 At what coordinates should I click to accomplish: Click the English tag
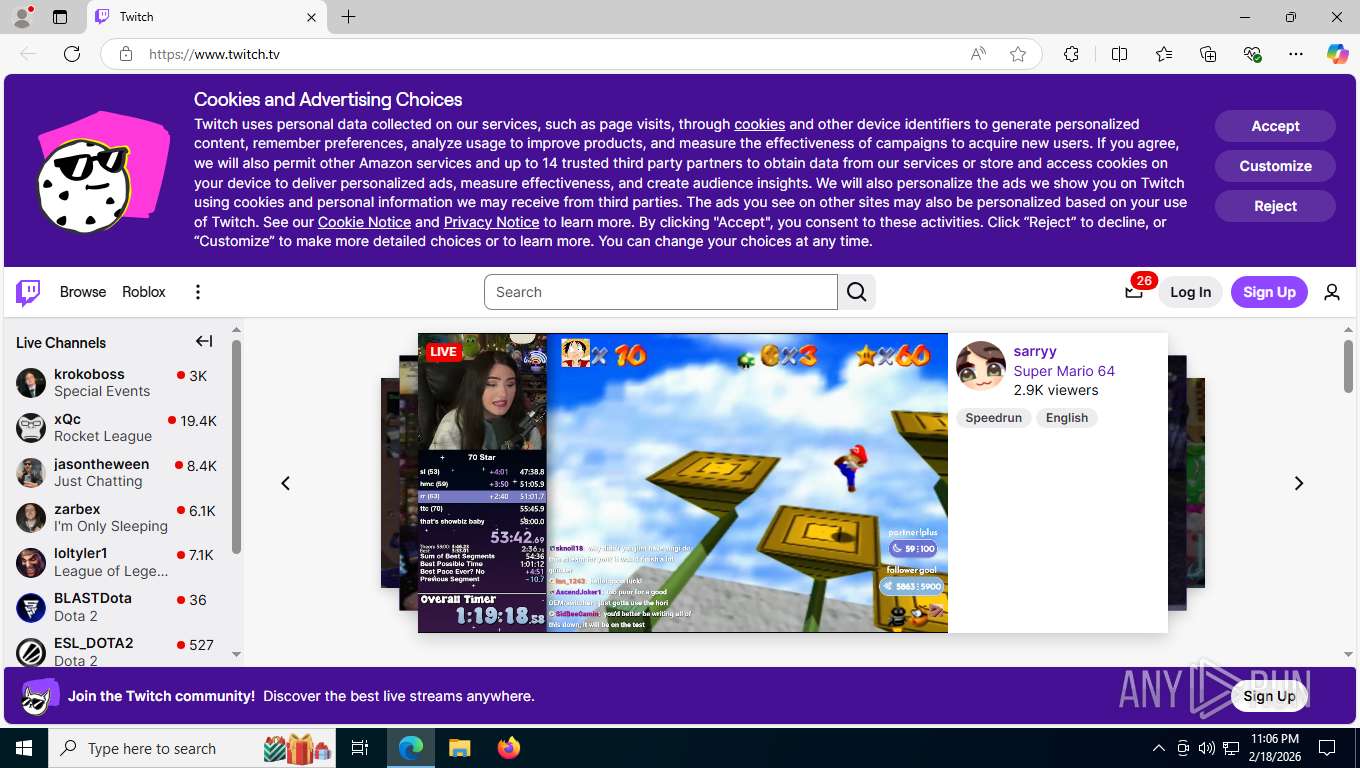pyautogui.click(x=1067, y=418)
